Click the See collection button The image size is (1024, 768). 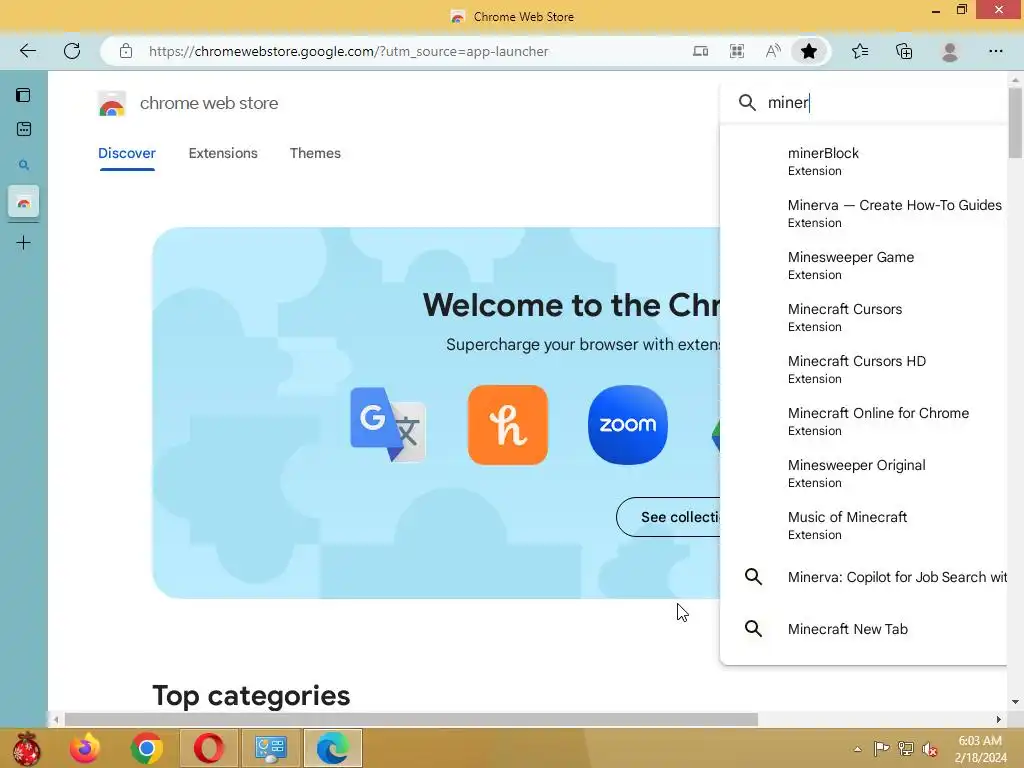668,517
